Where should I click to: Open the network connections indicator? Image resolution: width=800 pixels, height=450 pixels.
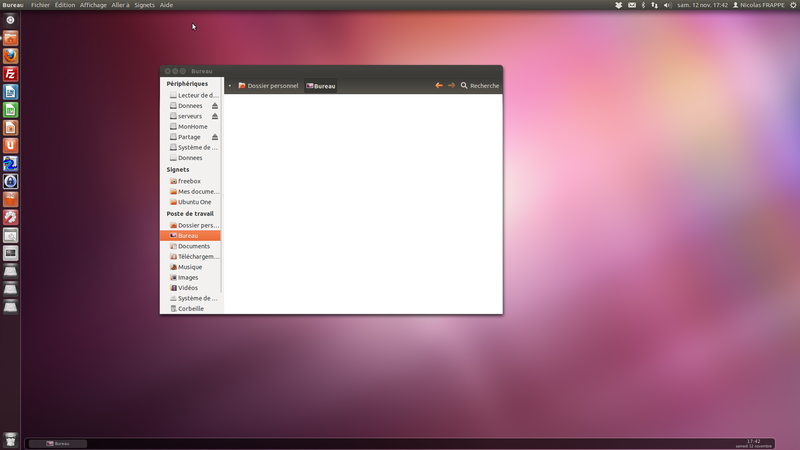point(655,5)
